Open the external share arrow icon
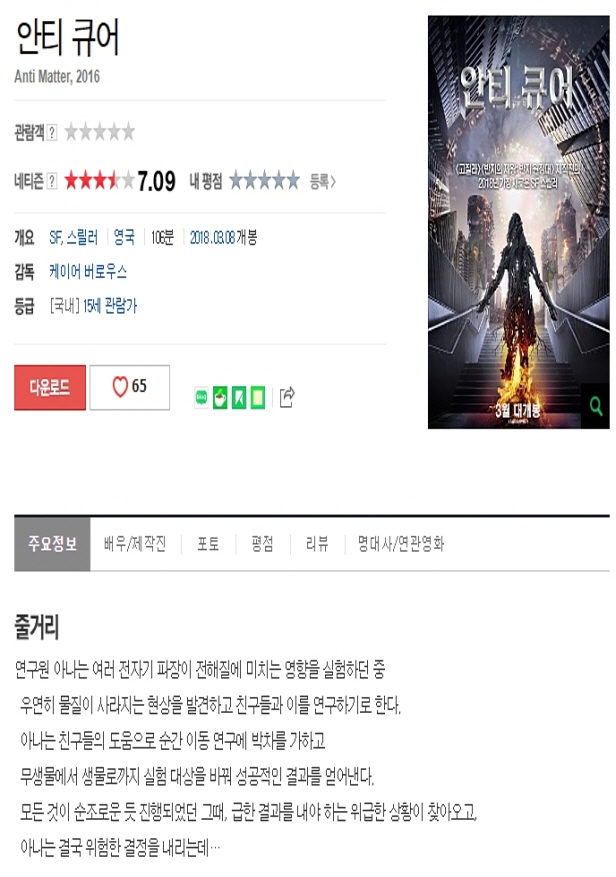Viewport: 616px width, 877px height. (286, 397)
